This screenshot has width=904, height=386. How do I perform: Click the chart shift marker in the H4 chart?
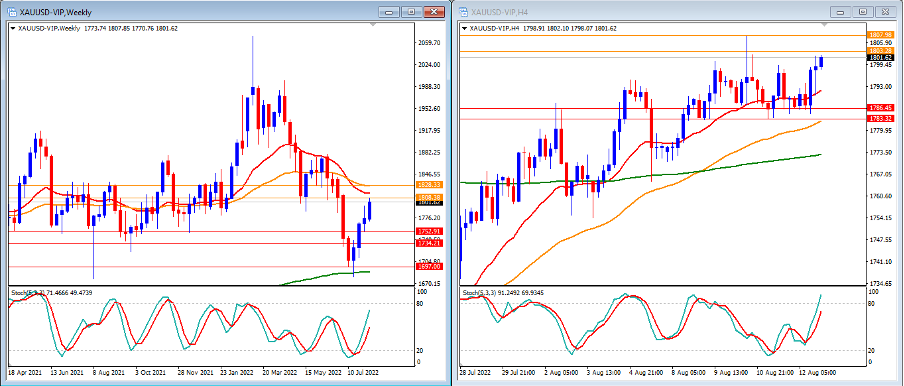click(x=824, y=25)
